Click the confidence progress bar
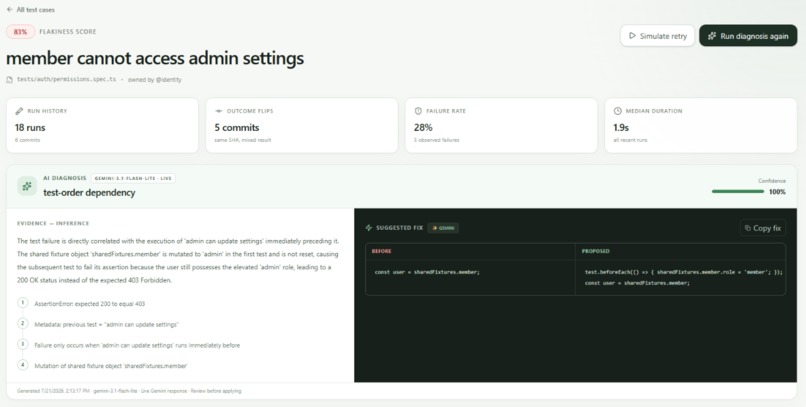Image resolution: width=806 pixels, height=407 pixels. (x=738, y=191)
